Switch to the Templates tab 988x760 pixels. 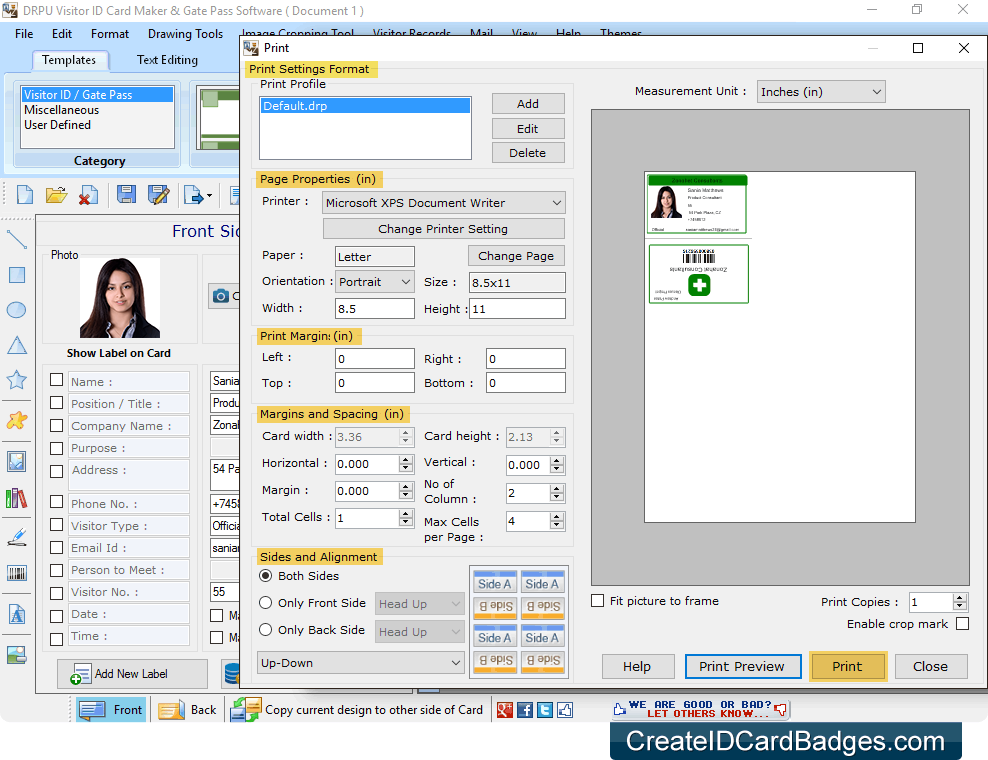69,60
